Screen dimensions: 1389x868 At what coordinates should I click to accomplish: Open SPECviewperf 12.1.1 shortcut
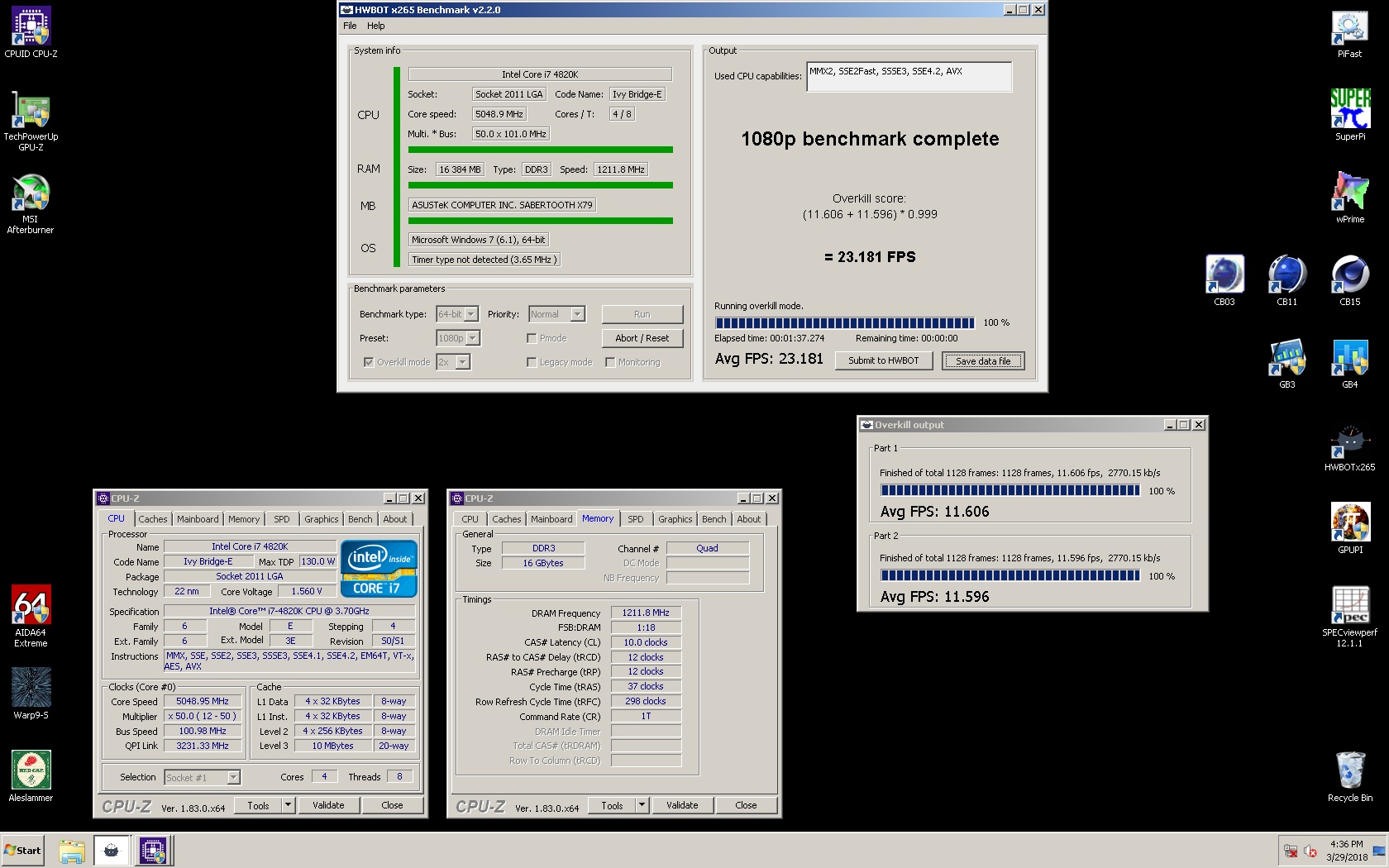[1349, 617]
